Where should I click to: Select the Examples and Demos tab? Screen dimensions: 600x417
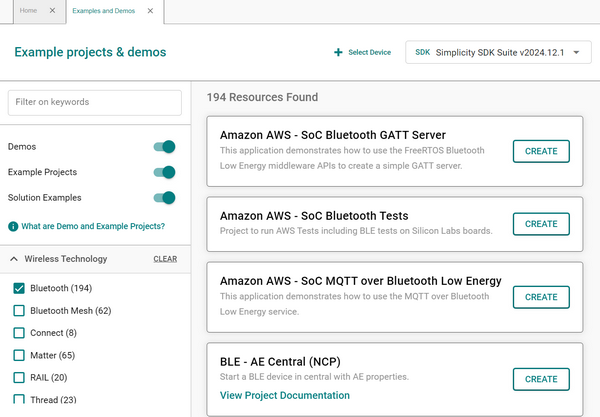[104, 11]
